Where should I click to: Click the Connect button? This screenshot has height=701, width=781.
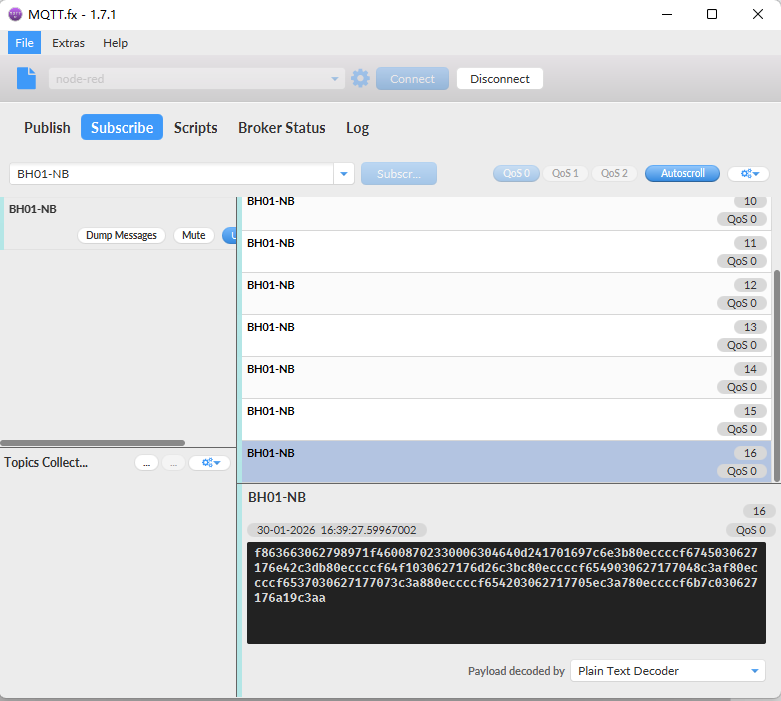tap(412, 79)
